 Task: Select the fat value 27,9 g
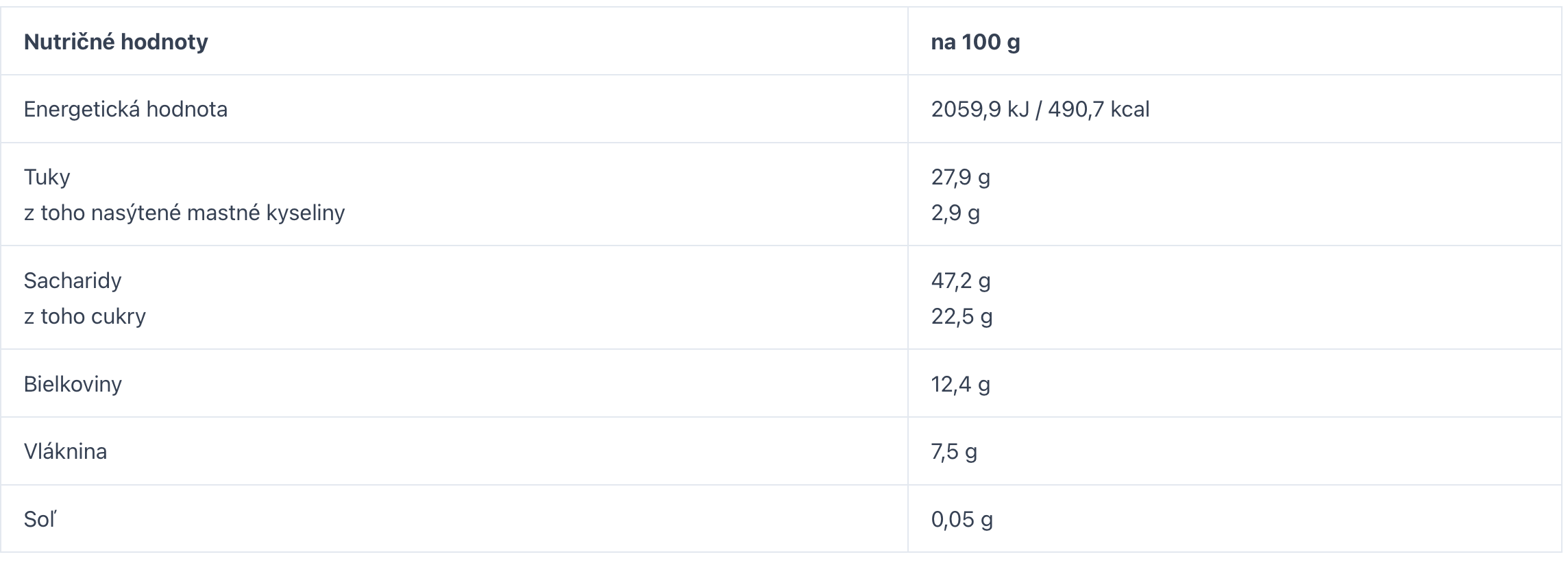click(x=961, y=177)
